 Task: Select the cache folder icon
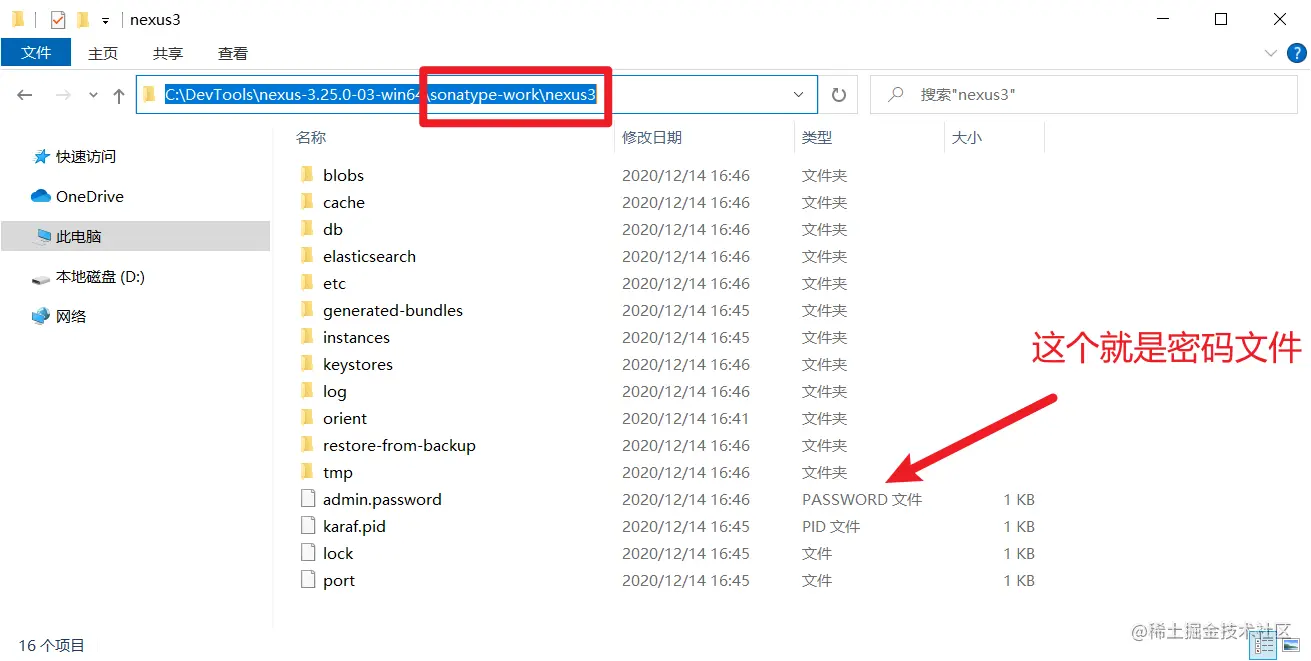pyautogui.click(x=307, y=202)
